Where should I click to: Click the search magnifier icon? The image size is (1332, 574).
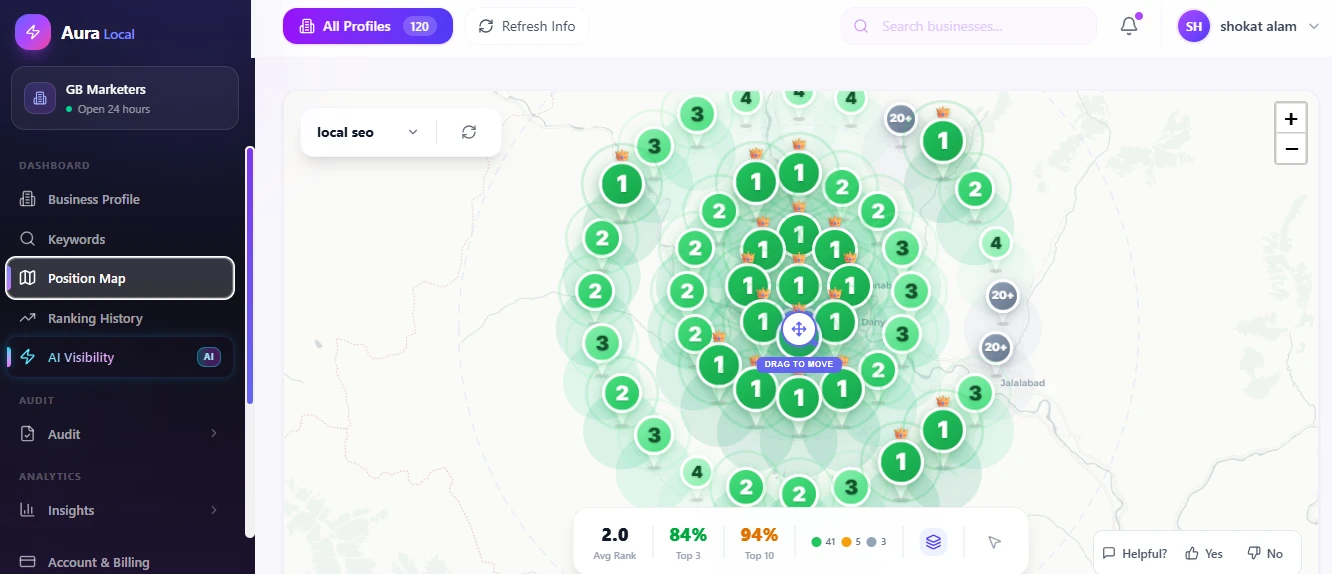point(861,26)
